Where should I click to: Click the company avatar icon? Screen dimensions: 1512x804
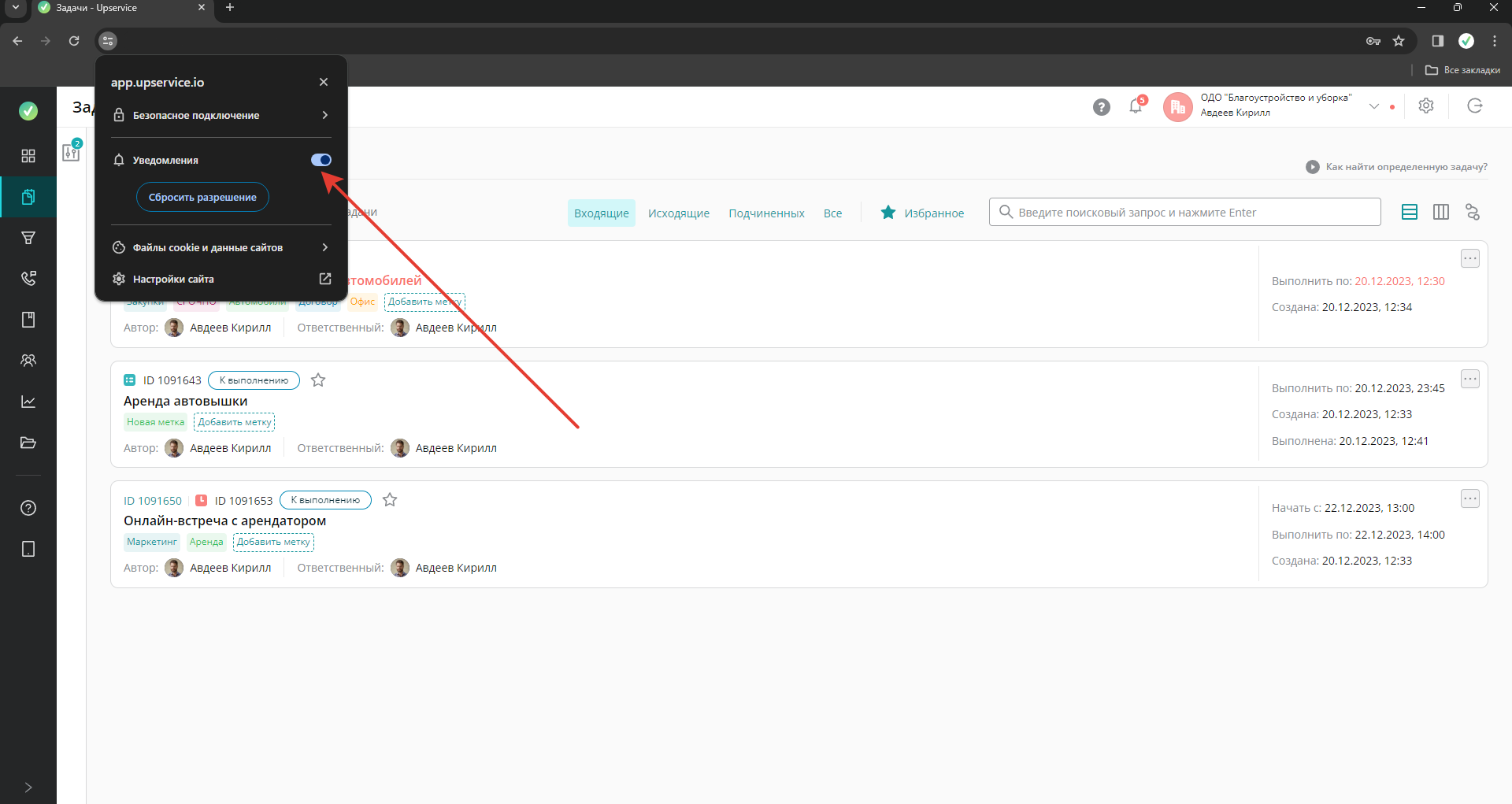pyautogui.click(x=1178, y=107)
